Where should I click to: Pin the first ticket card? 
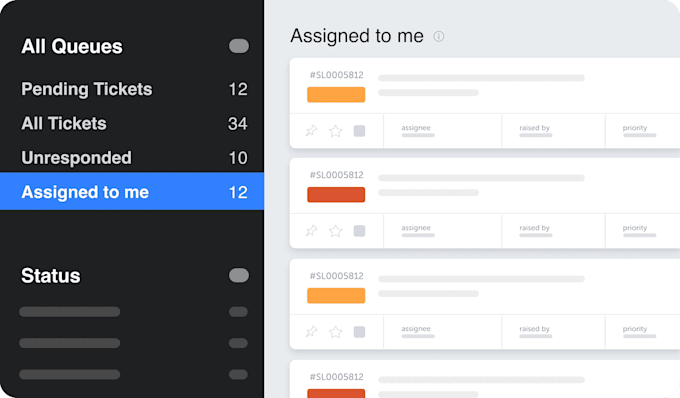click(x=311, y=130)
